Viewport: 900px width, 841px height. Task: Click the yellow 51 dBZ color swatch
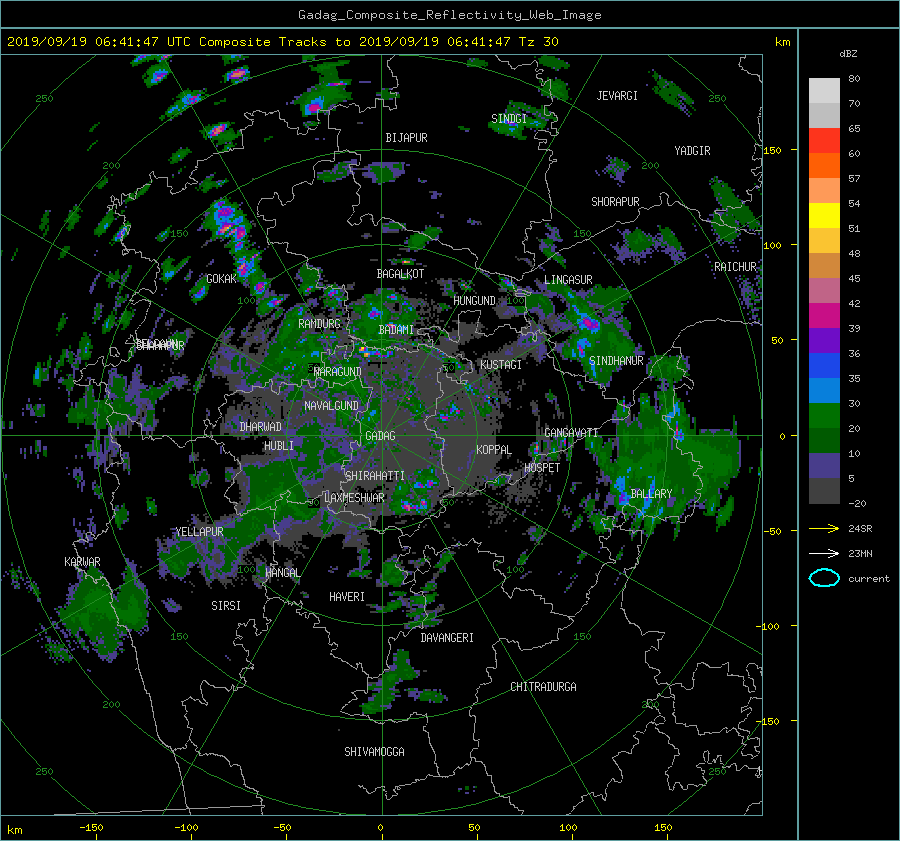point(824,216)
